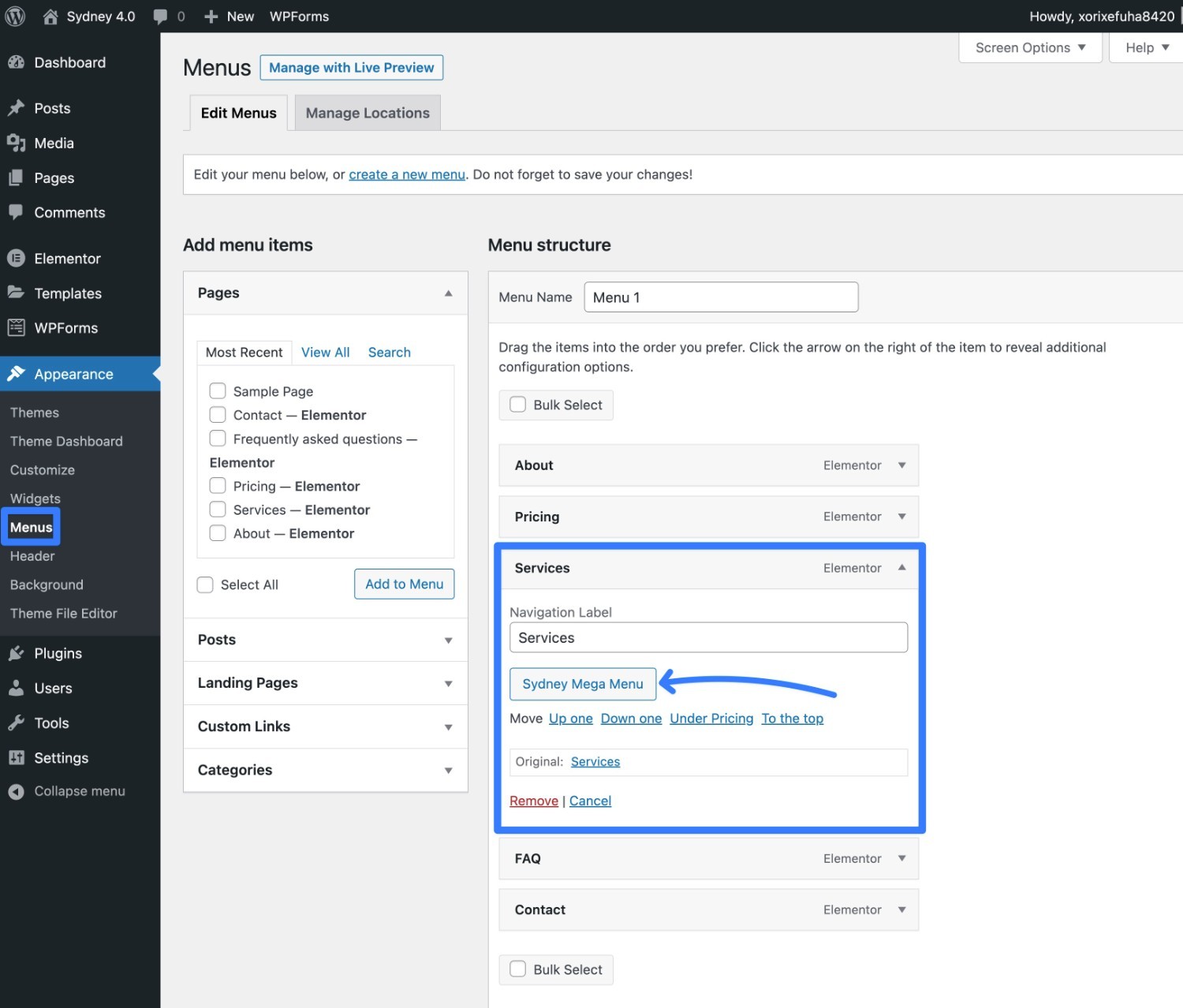1183x1008 pixels.
Task: Click the plus icon next to New
Action: pos(211,17)
